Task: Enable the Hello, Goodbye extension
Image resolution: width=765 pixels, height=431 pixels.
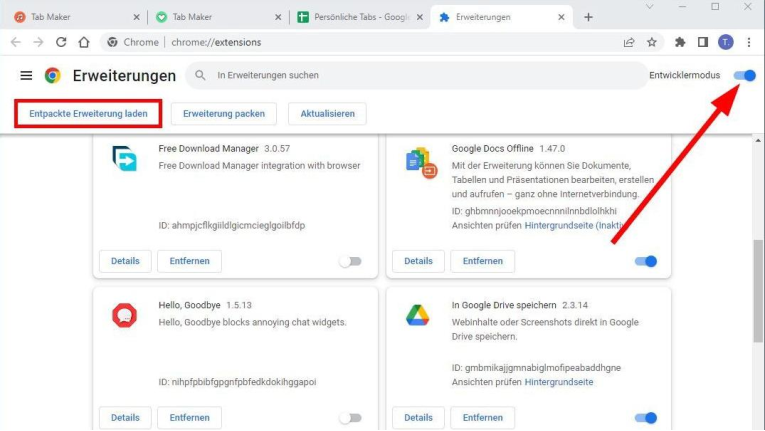Action: click(351, 418)
